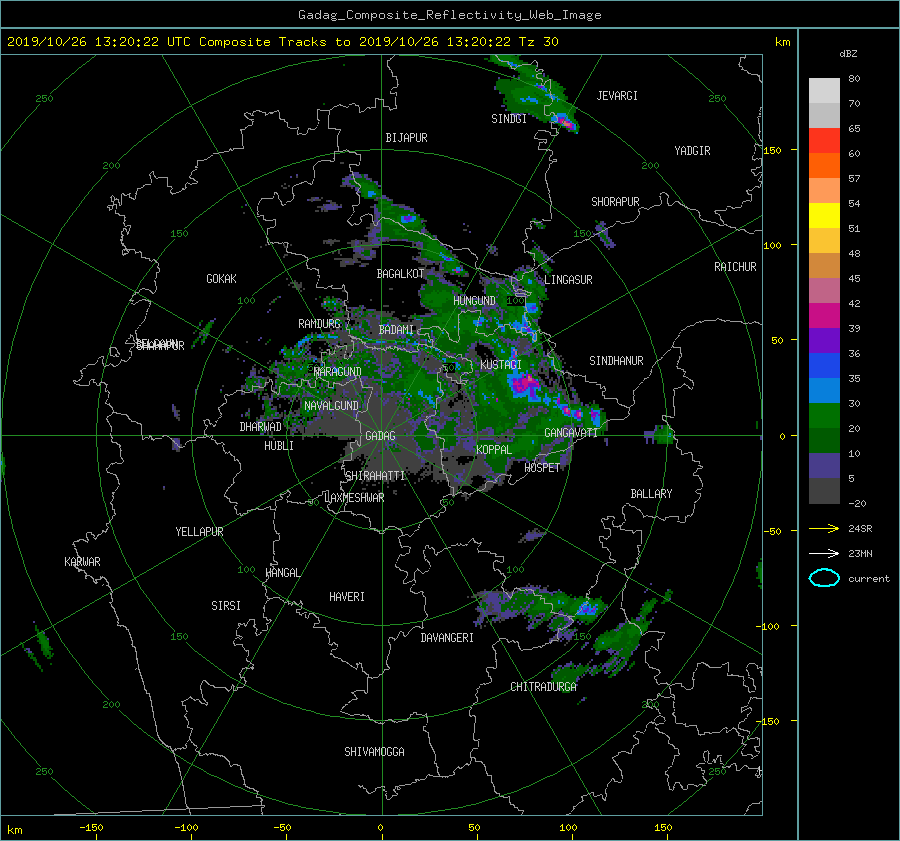Click the SHIVAMOGGA city label
The height and width of the screenshot is (841, 900).
coord(374,752)
